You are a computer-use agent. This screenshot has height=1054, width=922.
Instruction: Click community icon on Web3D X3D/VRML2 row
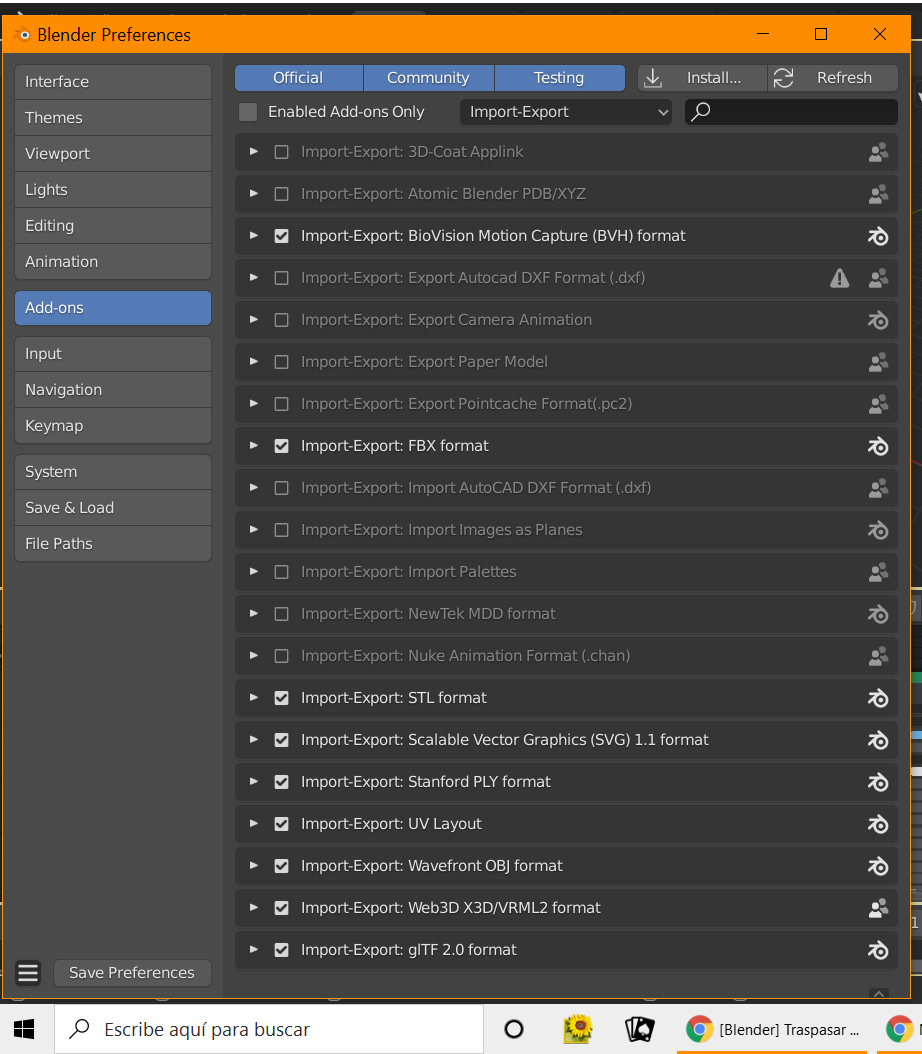878,908
